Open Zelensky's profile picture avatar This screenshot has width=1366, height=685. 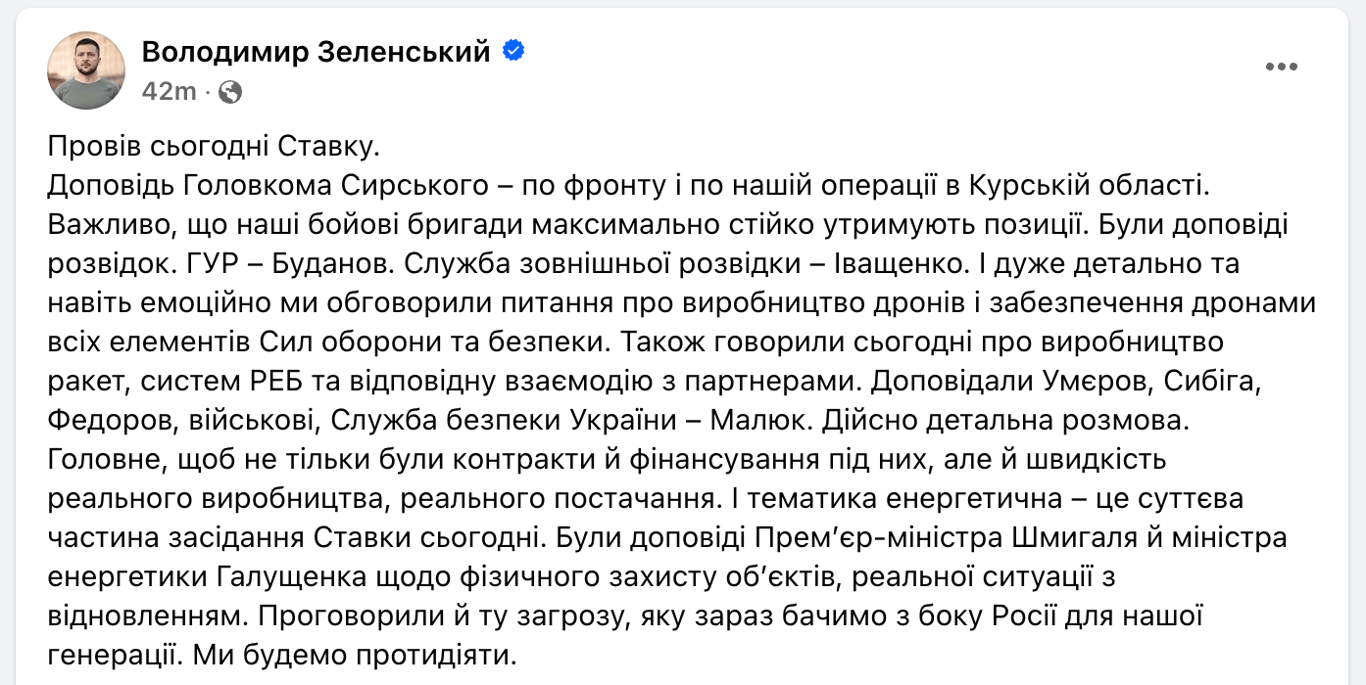(x=87, y=70)
